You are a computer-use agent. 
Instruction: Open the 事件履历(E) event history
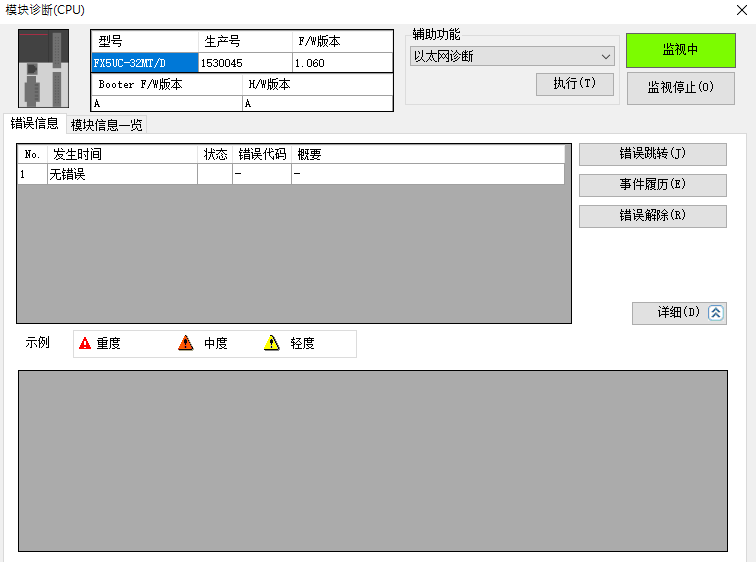click(x=652, y=185)
